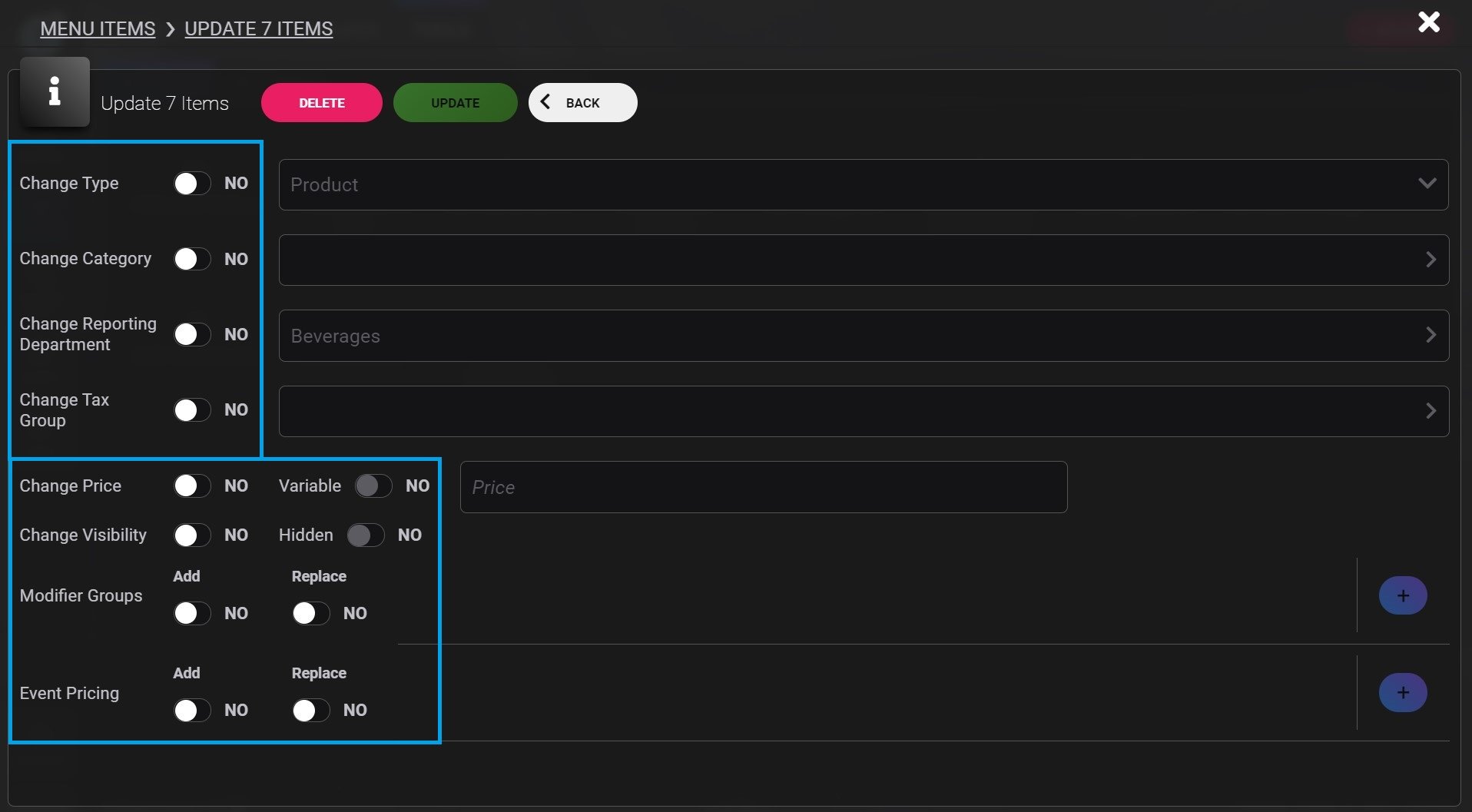Viewport: 1472px width, 812px height.
Task: Turn on Change Reporting Department
Action: pyautogui.click(x=191, y=335)
